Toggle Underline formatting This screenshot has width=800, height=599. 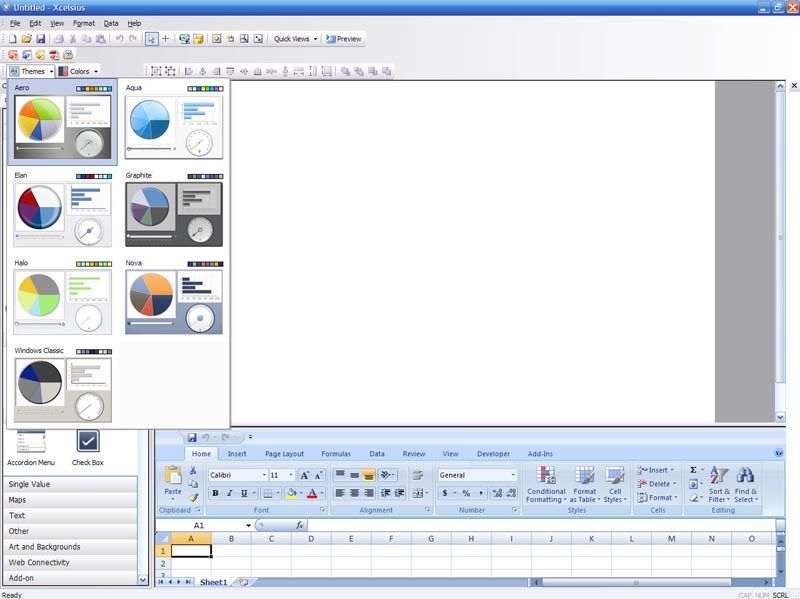pyautogui.click(x=244, y=493)
